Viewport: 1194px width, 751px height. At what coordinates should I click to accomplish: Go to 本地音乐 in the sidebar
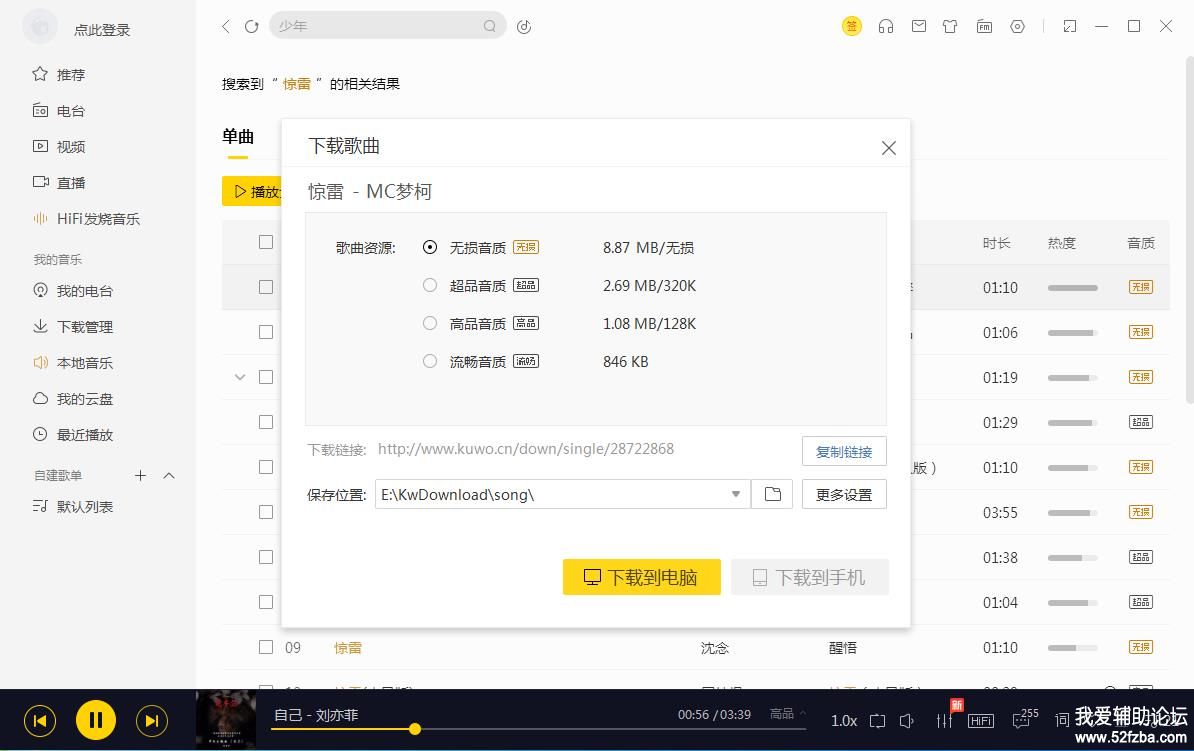(84, 363)
